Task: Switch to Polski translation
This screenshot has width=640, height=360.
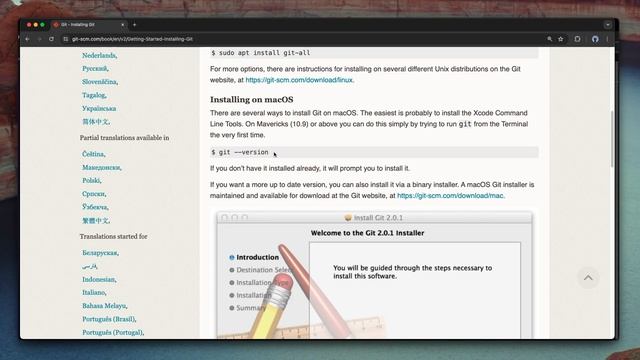Action: [92, 180]
